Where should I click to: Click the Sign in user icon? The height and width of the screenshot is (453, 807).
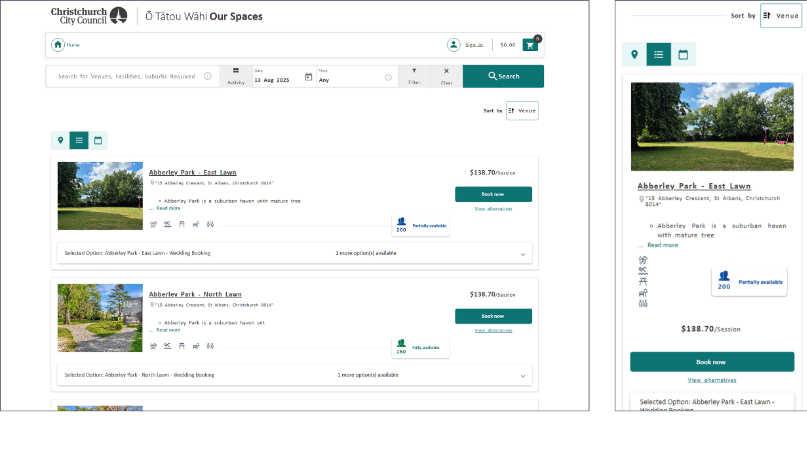click(x=454, y=45)
